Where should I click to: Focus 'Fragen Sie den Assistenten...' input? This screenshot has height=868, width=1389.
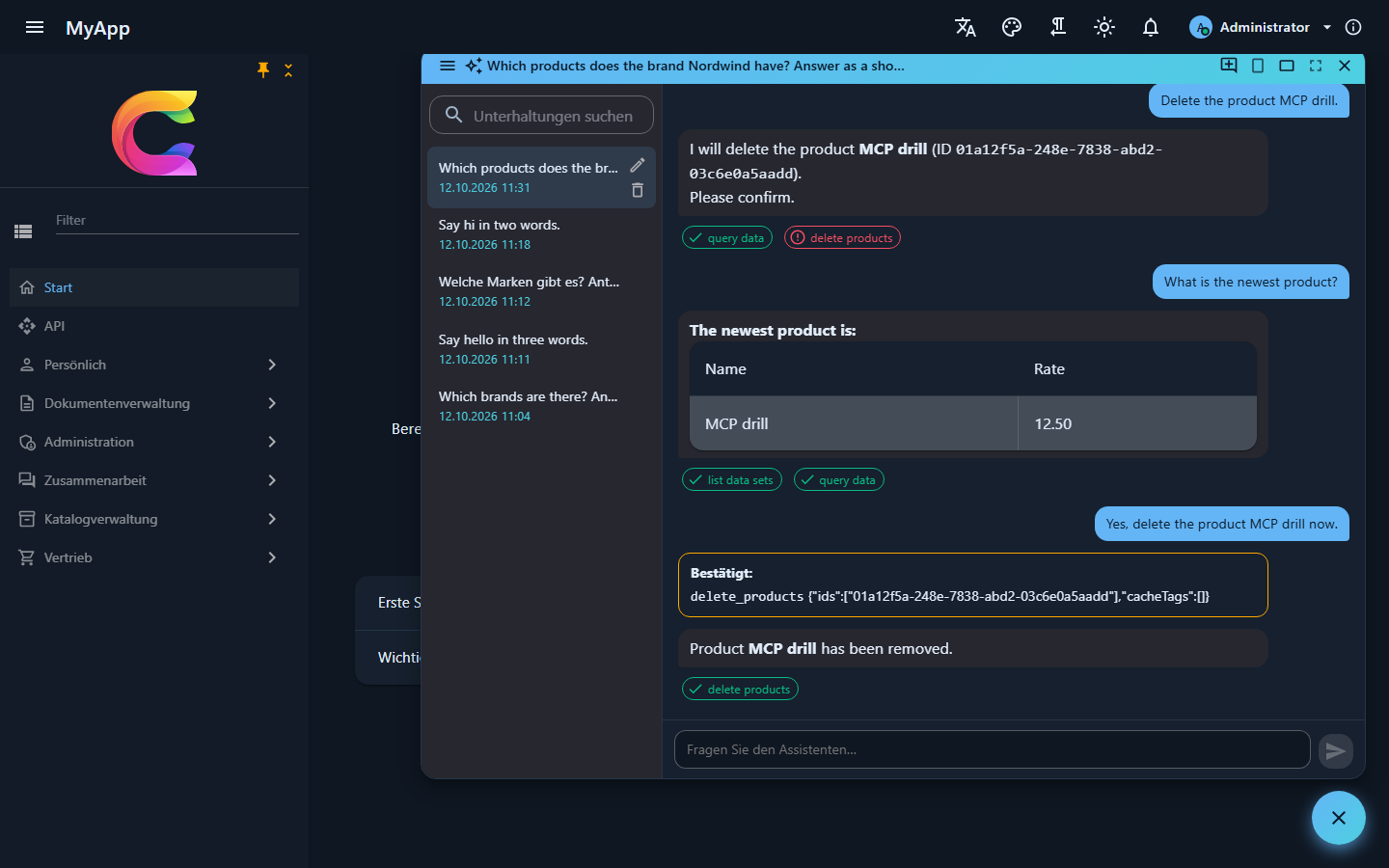(992, 749)
